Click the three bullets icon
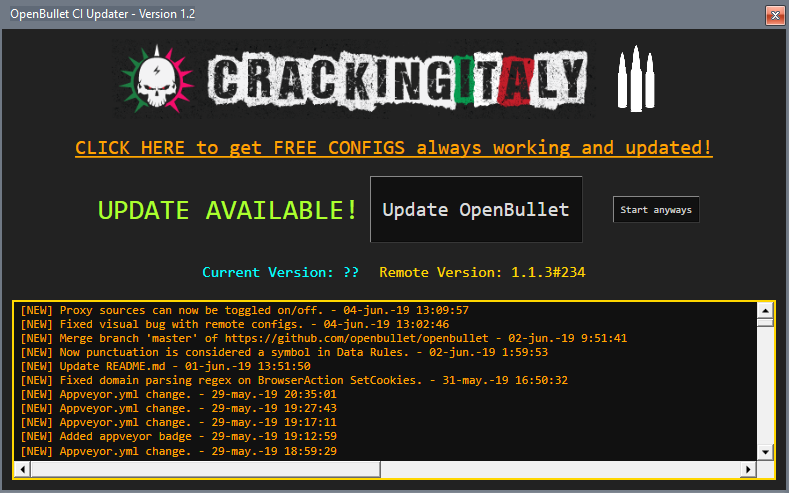The height and width of the screenshot is (493, 789). click(x=636, y=79)
